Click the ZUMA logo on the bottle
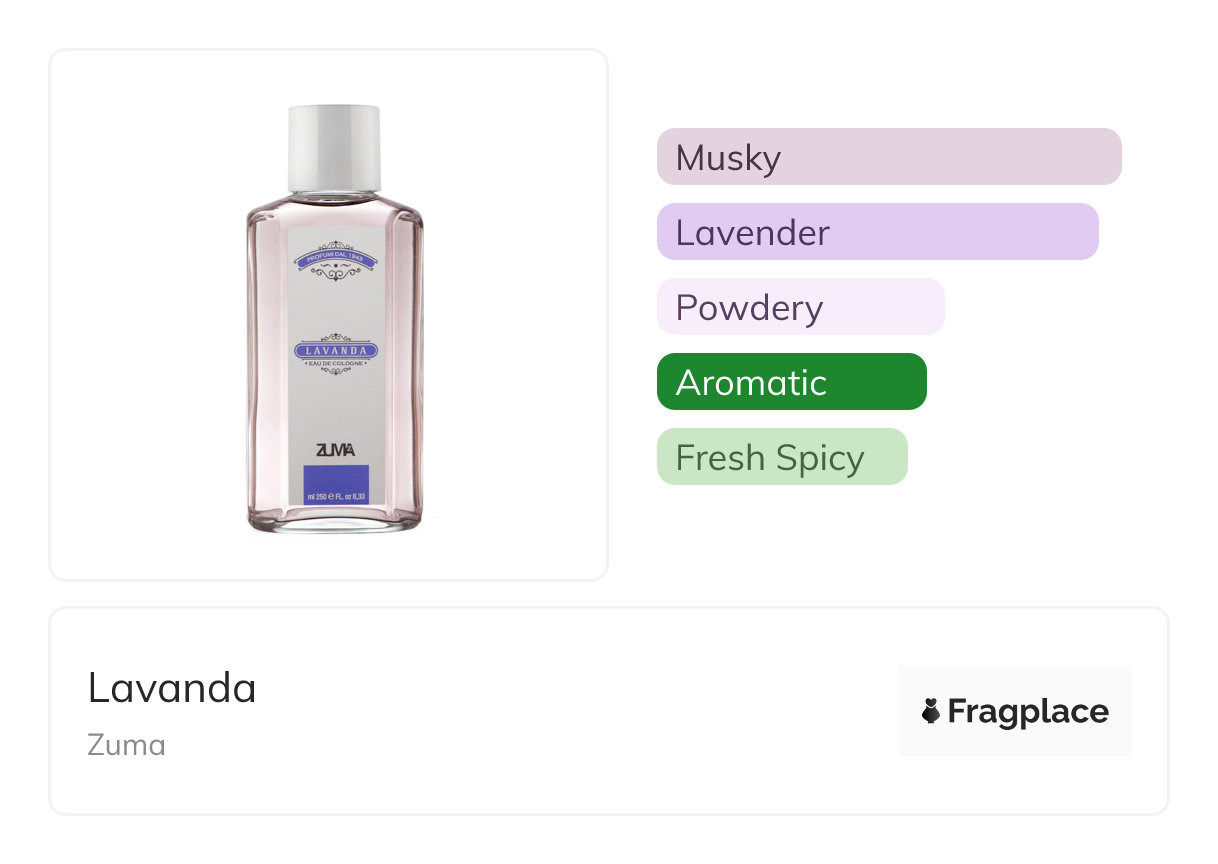 (x=335, y=451)
